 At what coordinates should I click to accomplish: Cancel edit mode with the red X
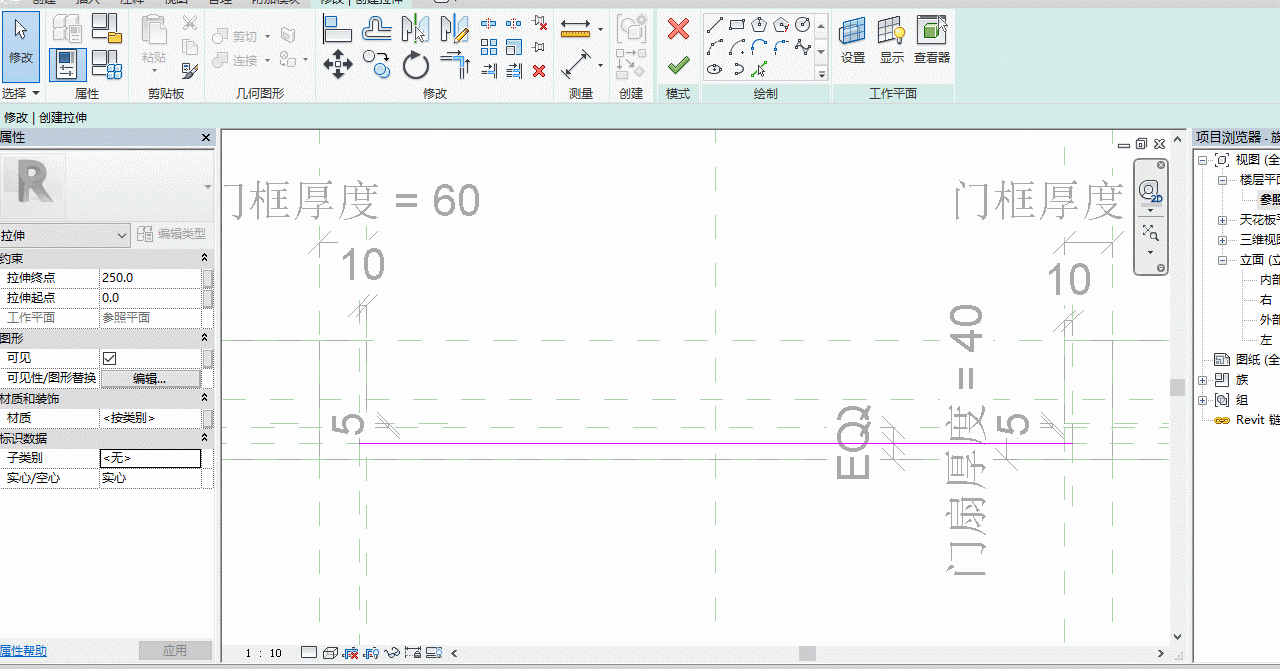tap(678, 29)
